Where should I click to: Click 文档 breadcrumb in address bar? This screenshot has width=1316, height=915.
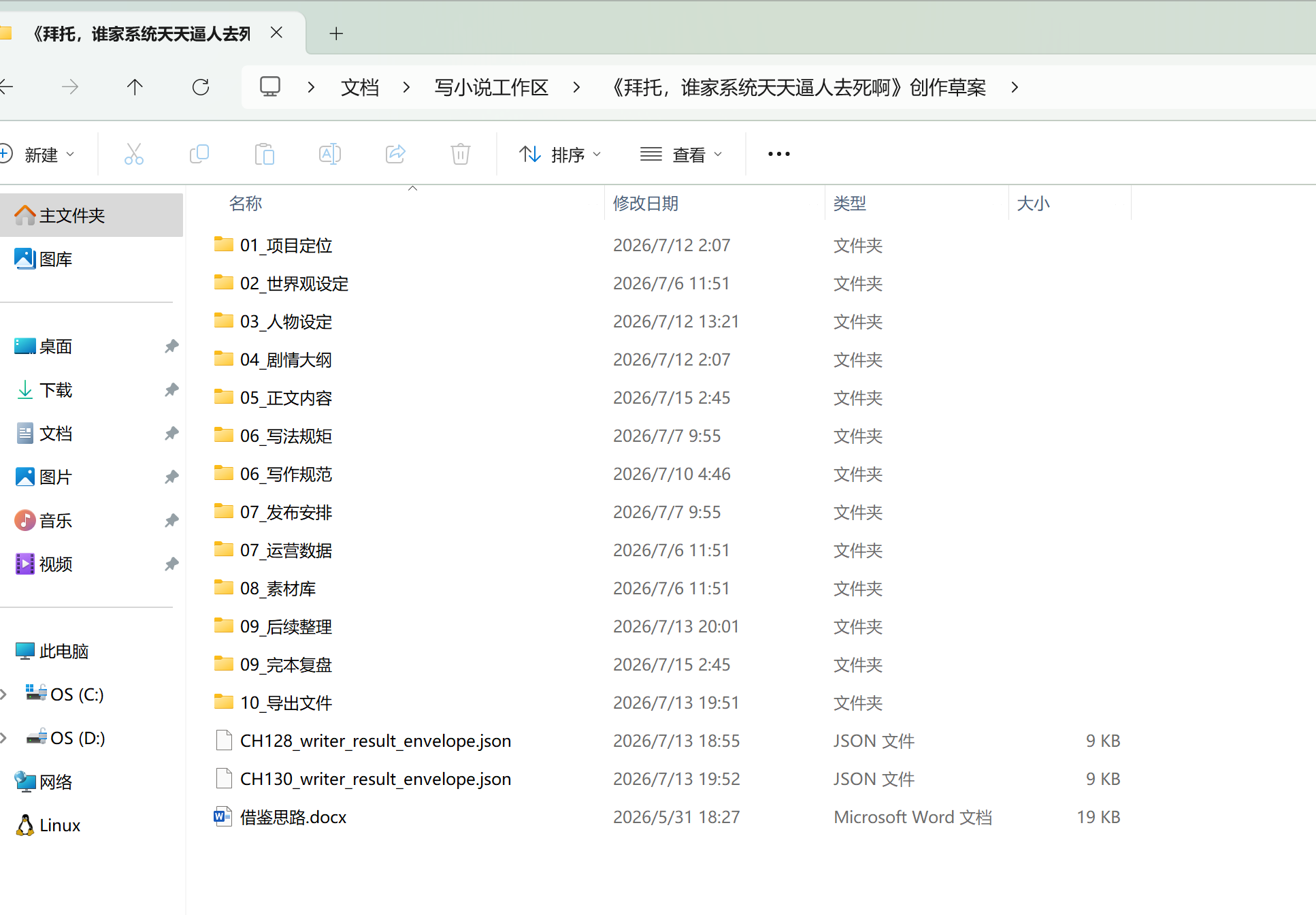[x=360, y=87]
